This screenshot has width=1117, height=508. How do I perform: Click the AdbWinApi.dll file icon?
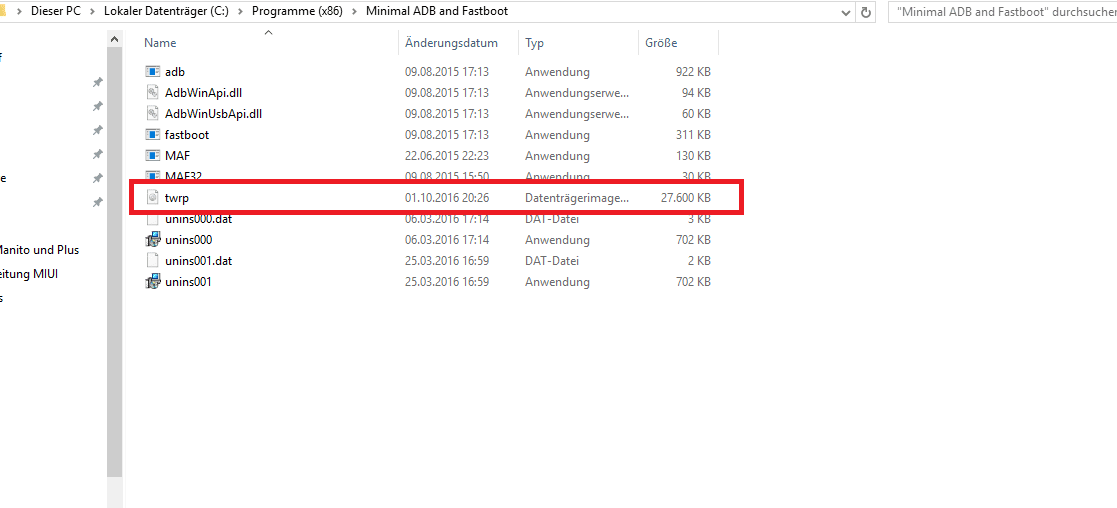(152, 93)
